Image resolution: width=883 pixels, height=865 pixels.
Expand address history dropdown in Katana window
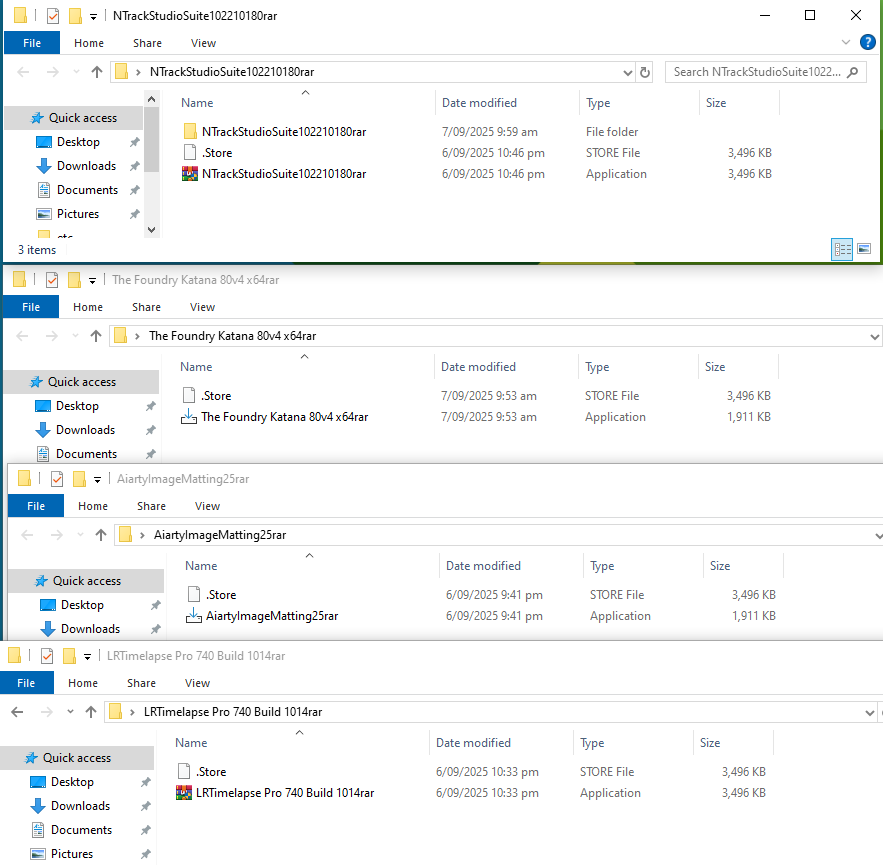874,337
